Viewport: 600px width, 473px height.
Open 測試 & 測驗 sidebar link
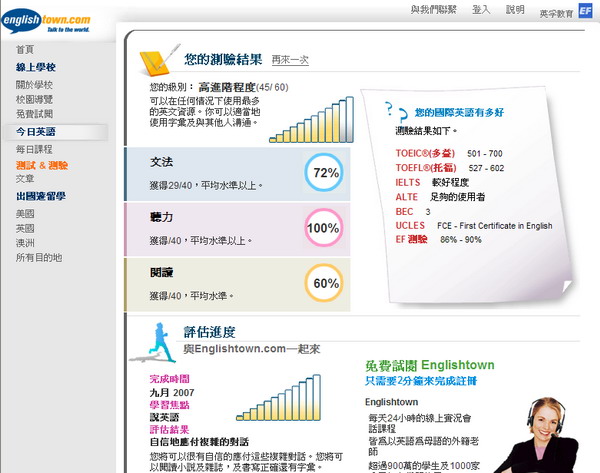tap(42, 165)
